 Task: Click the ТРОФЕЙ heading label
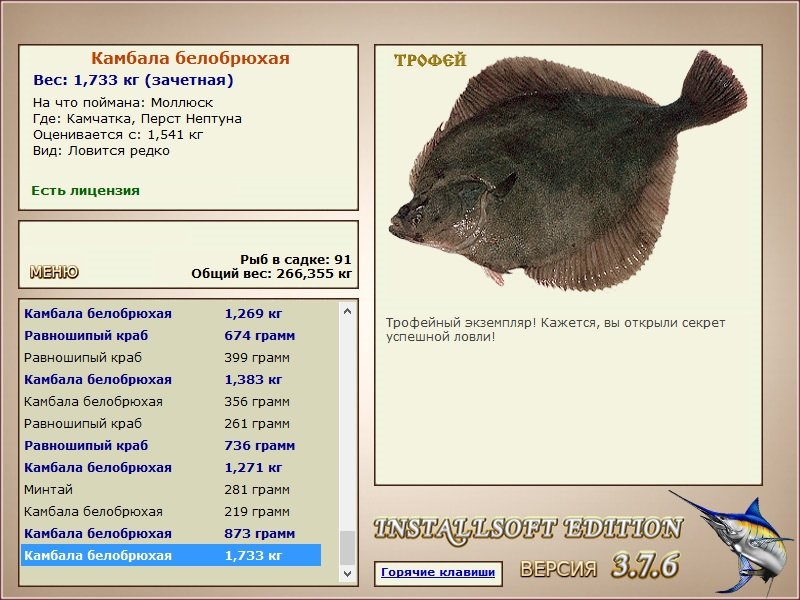430,60
